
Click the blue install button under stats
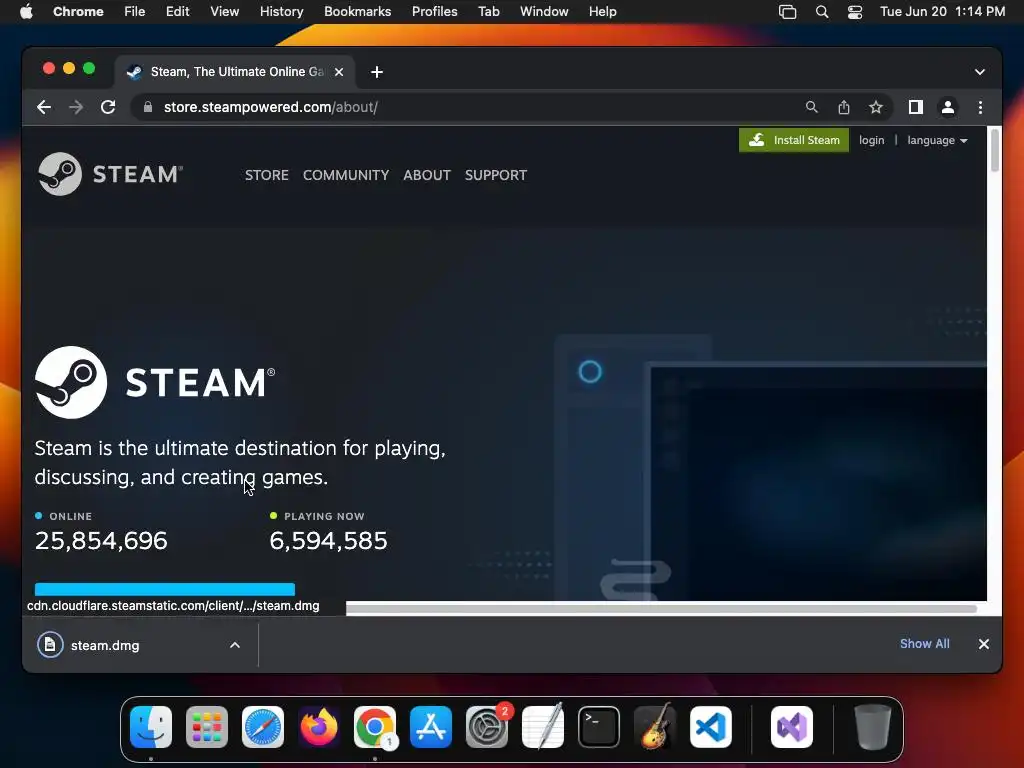(165, 590)
